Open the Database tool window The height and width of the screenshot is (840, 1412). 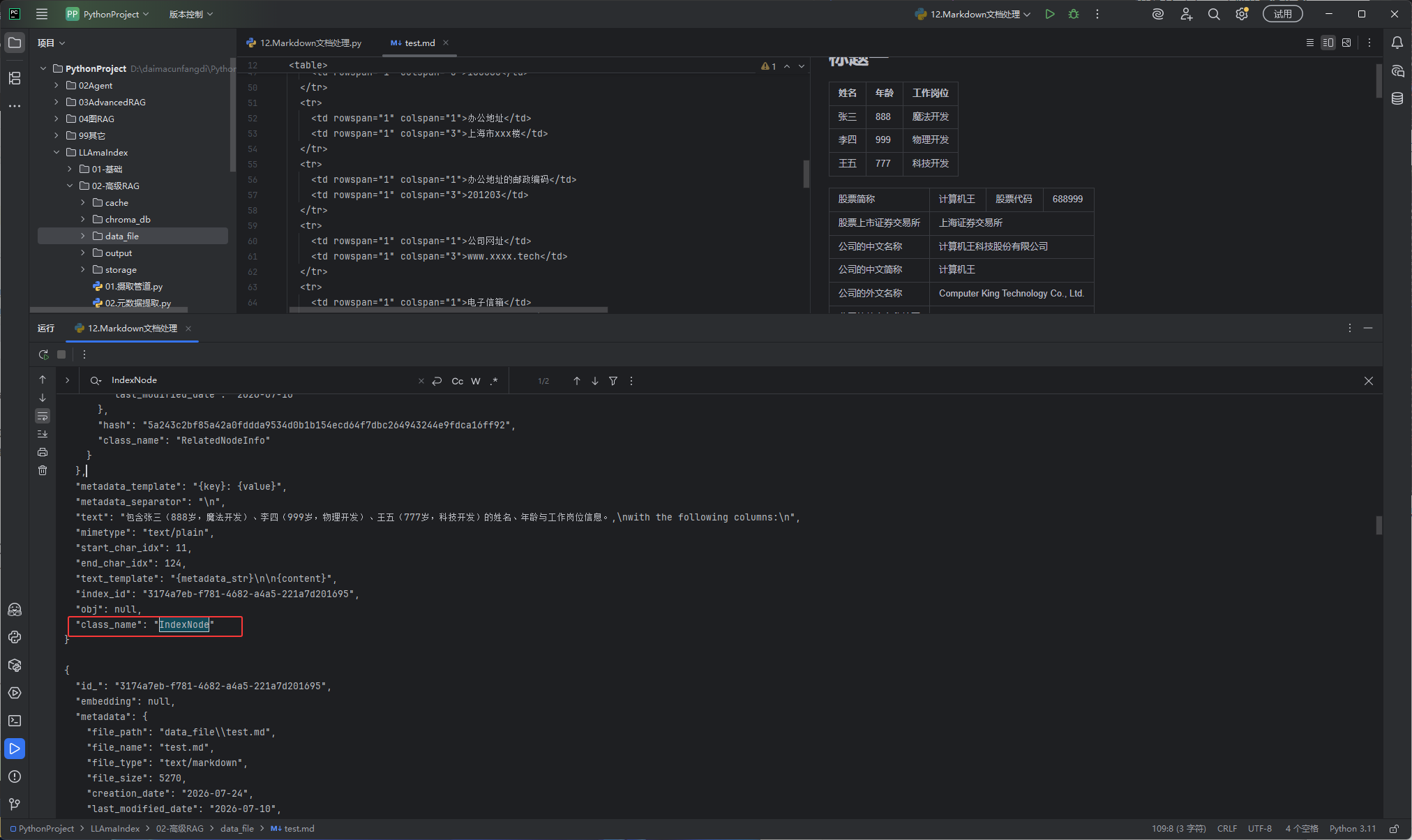tap(1397, 98)
